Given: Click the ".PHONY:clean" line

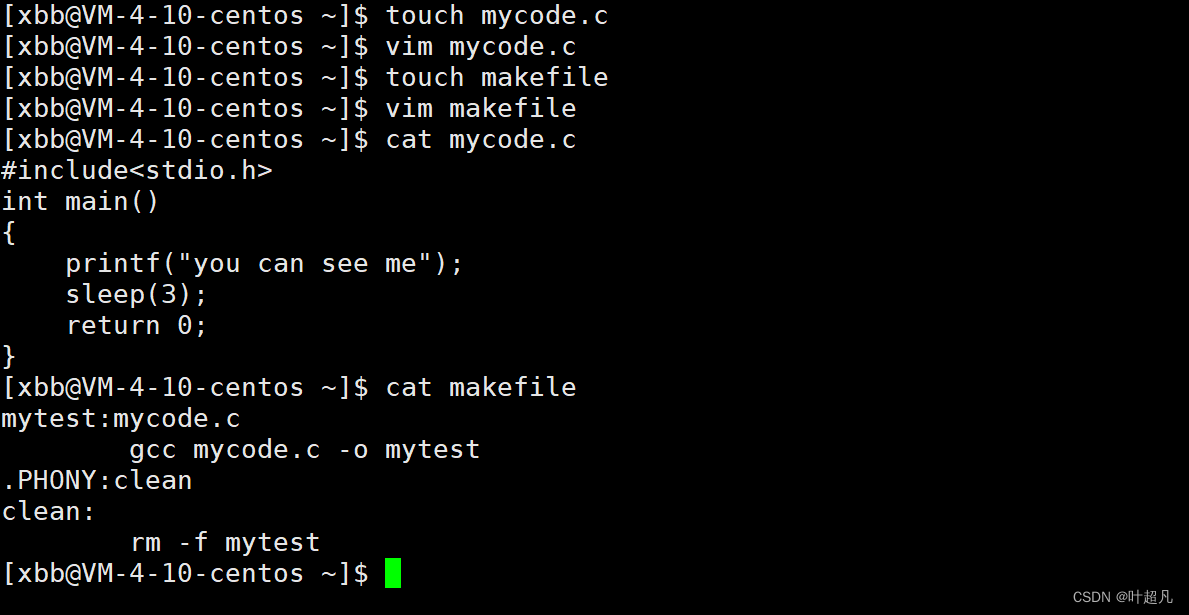Looking at the screenshot, I should tap(97, 481).
